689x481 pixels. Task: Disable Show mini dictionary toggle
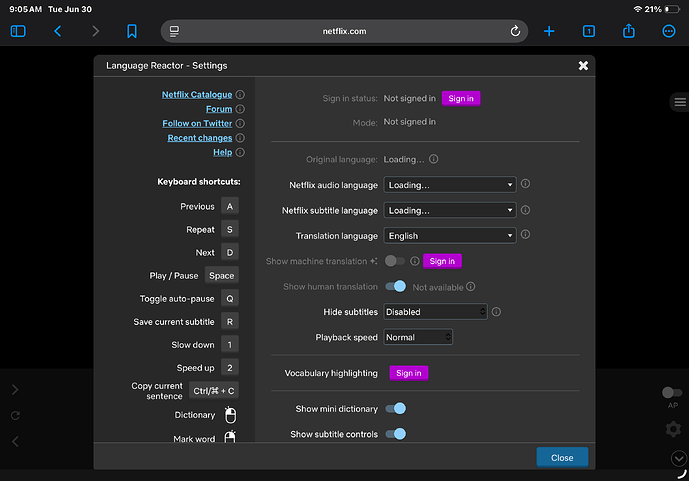[395, 409]
